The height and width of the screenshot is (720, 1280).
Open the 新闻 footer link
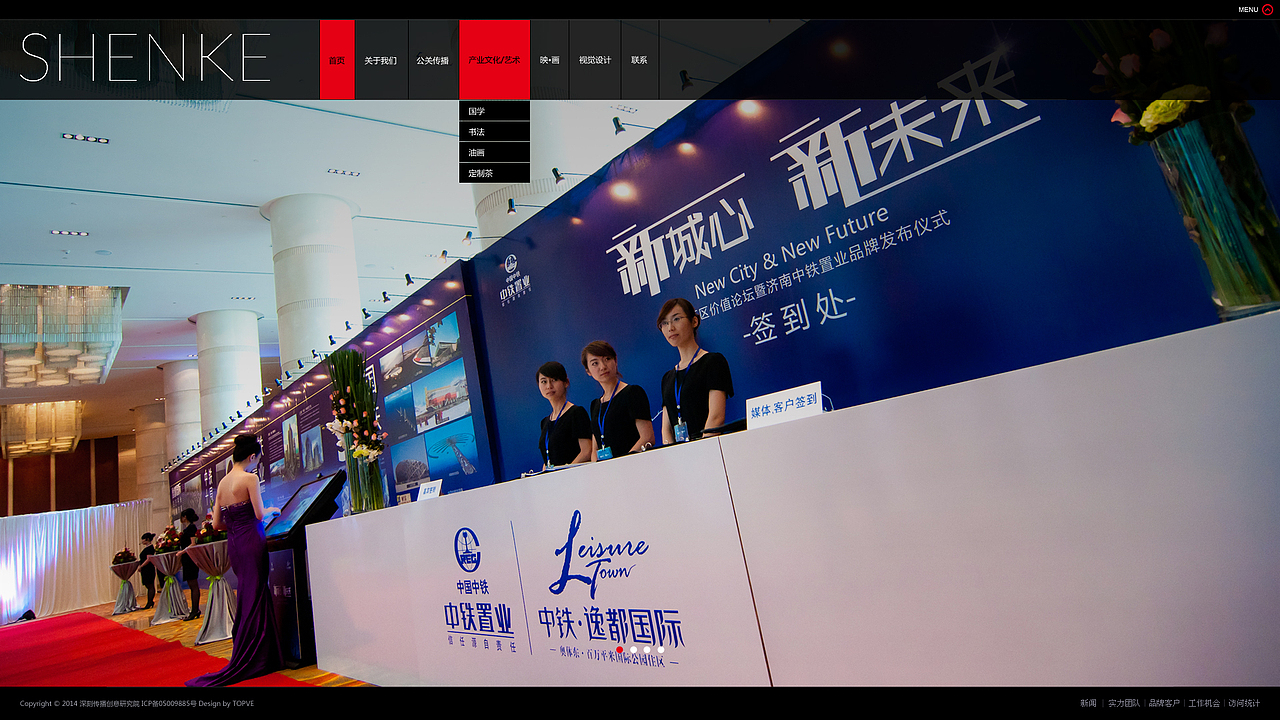[1088, 703]
